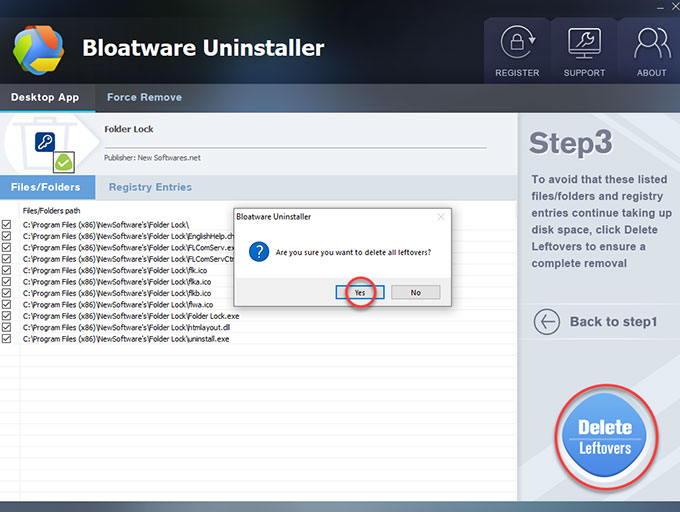Select the uninstall.exe path row
Image resolution: width=680 pixels, height=512 pixels.
pos(126,339)
